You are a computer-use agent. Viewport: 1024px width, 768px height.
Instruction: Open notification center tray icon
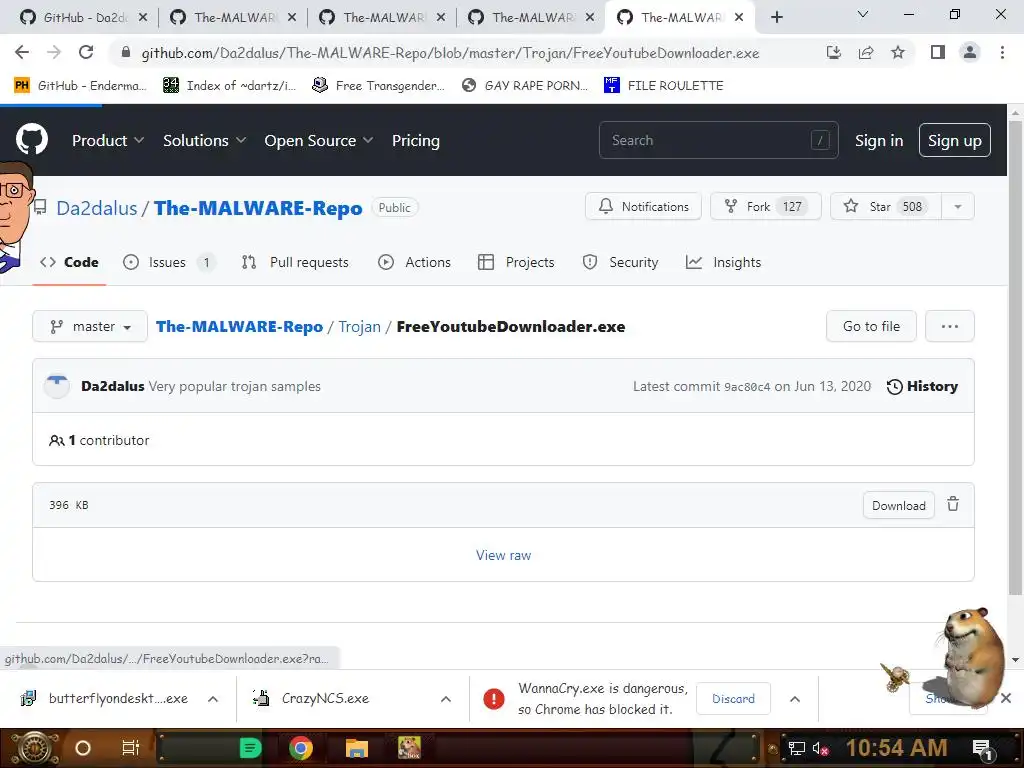pyautogui.click(x=982, y=748)
